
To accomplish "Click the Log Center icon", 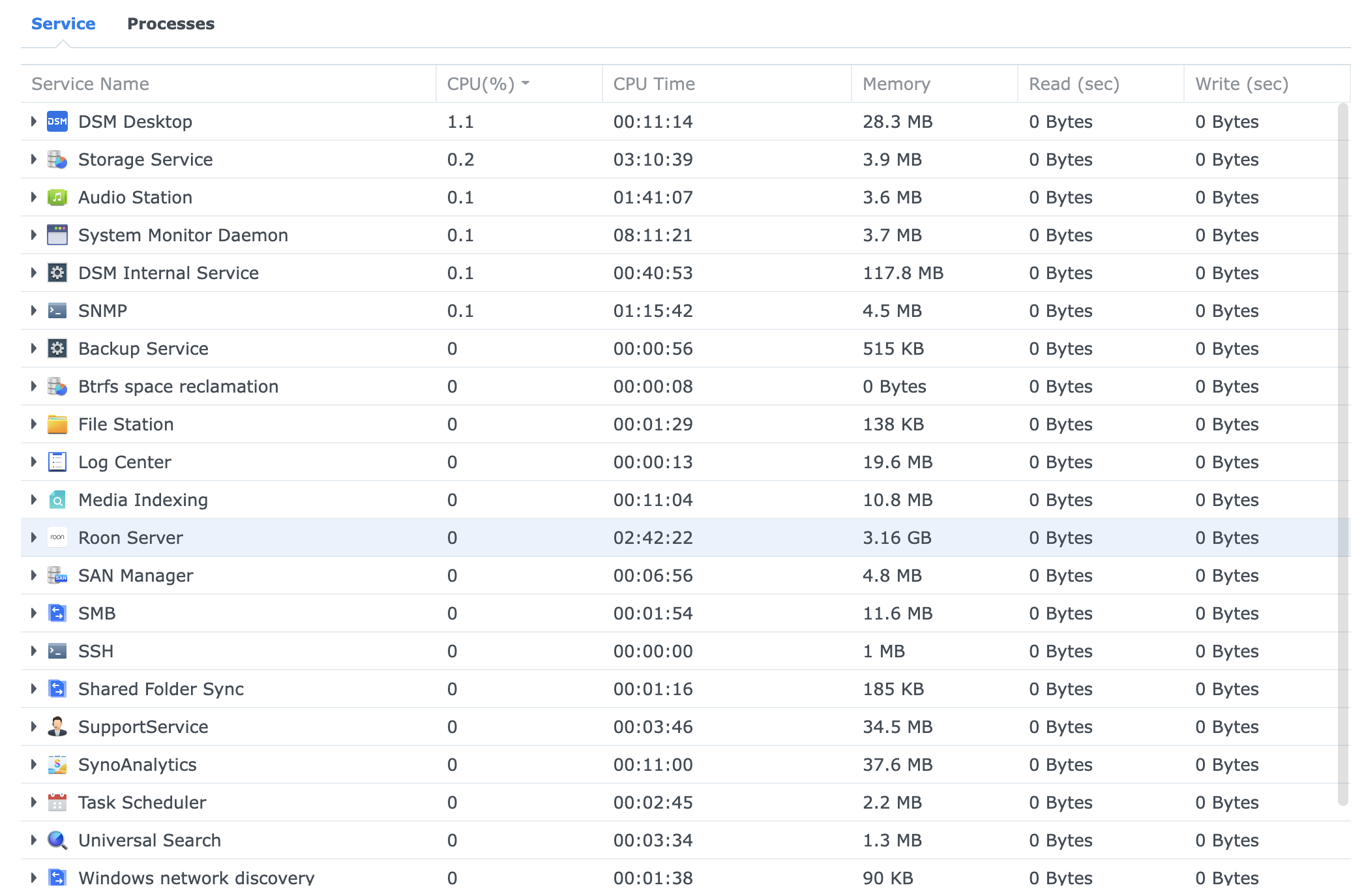I will pos(57,462).
